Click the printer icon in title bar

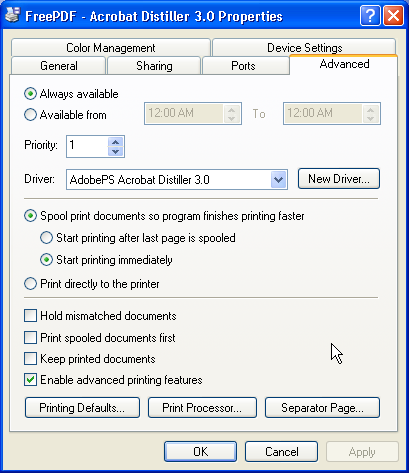click(x=12, y=15)
